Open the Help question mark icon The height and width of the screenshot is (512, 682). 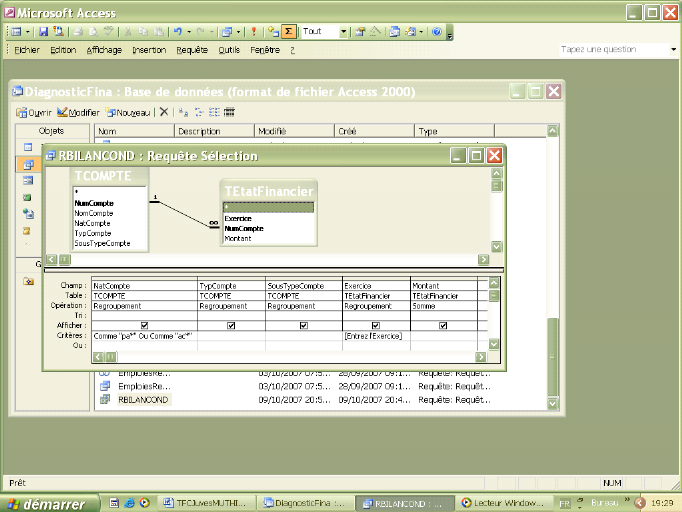point(437,32)
